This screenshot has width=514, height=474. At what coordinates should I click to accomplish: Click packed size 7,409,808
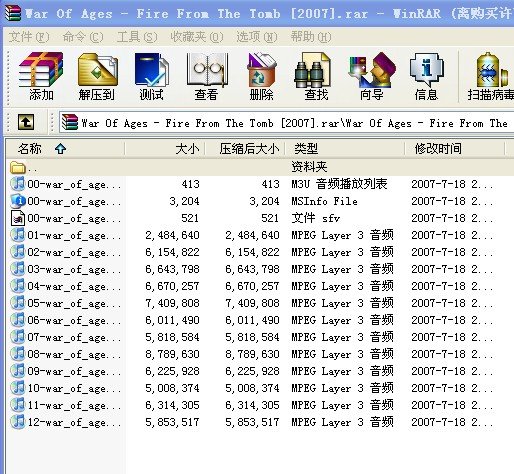[252, 303]
